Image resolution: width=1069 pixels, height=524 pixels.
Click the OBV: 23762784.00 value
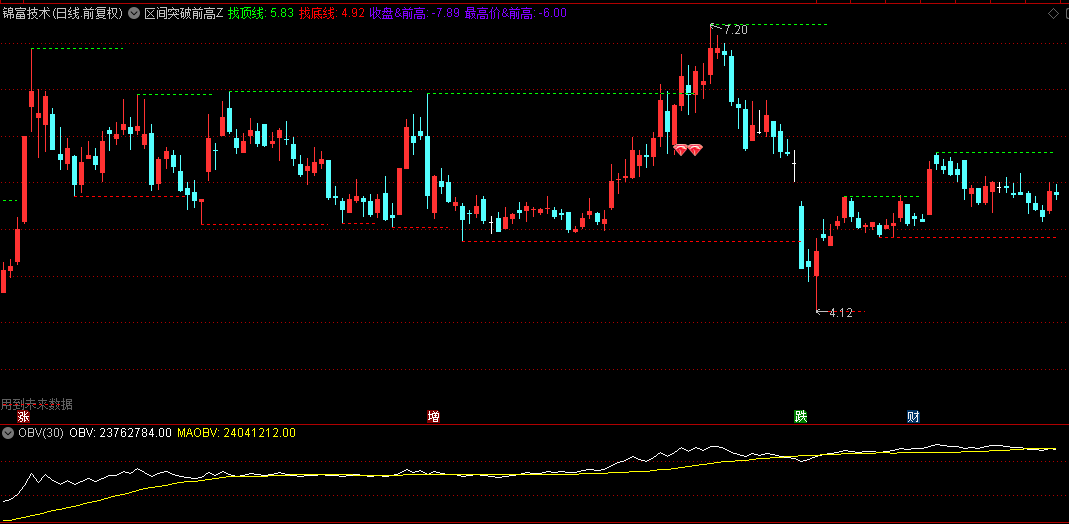(x=121, y=433)
